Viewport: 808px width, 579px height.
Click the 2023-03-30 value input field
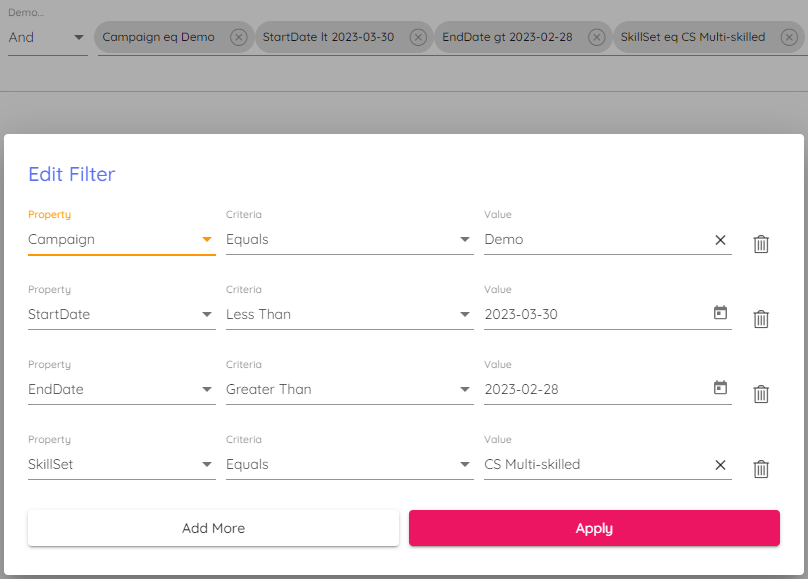coord(590,314)
